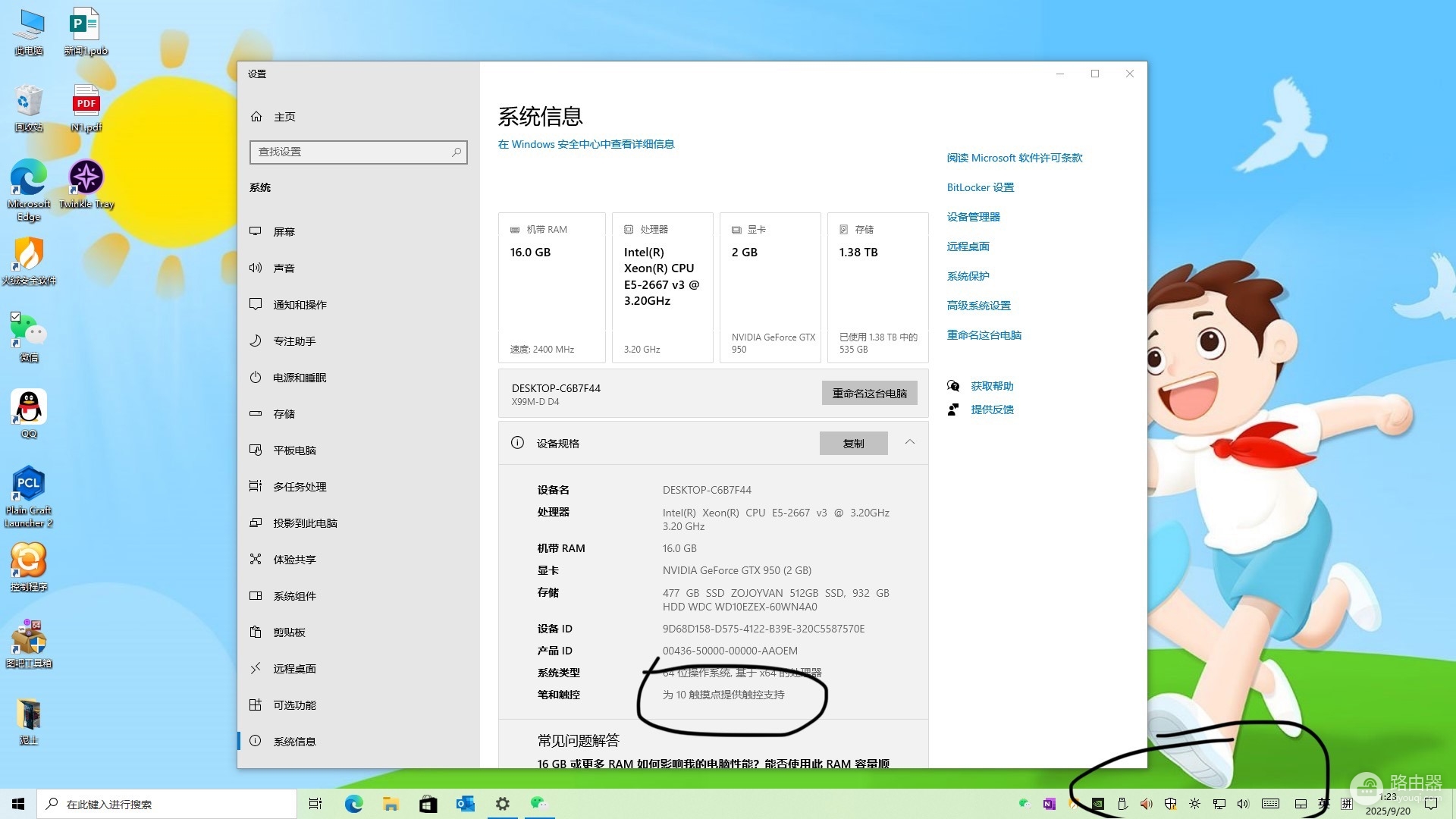The width and height of the screenshot is (1456, 819).
Task: Click the 平板电脑 sidebar icon
Action: click(x=256, y=450)
